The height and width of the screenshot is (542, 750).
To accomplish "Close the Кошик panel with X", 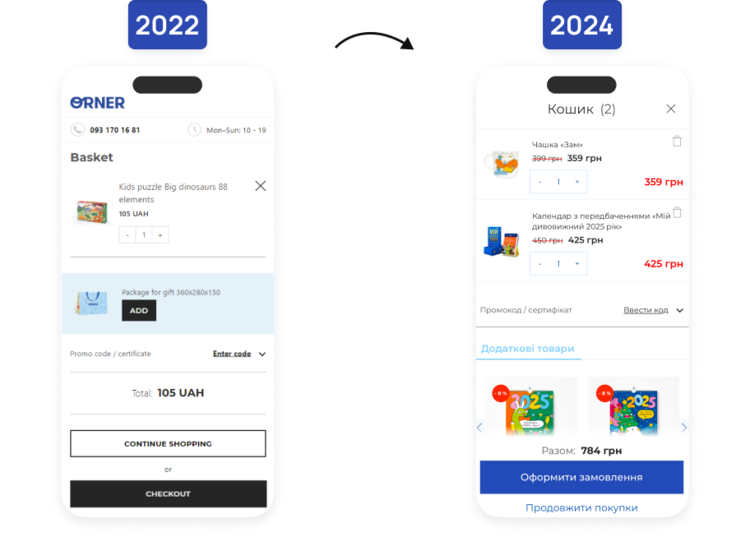I will click(671, 109).
